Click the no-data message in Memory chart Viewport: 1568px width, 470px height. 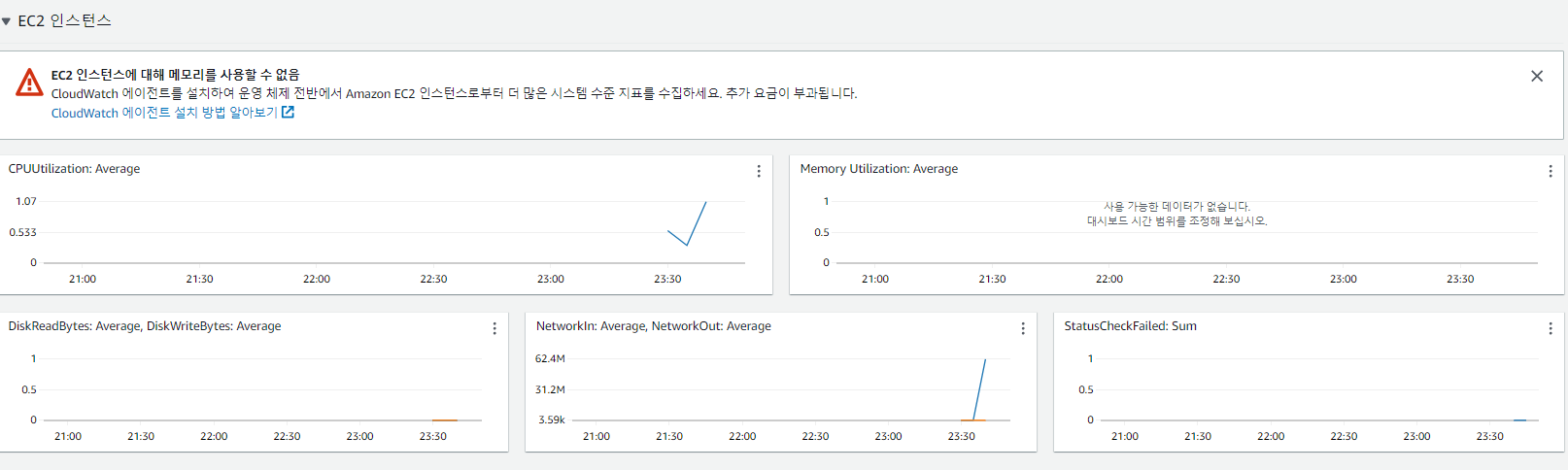pos(1176,214)
